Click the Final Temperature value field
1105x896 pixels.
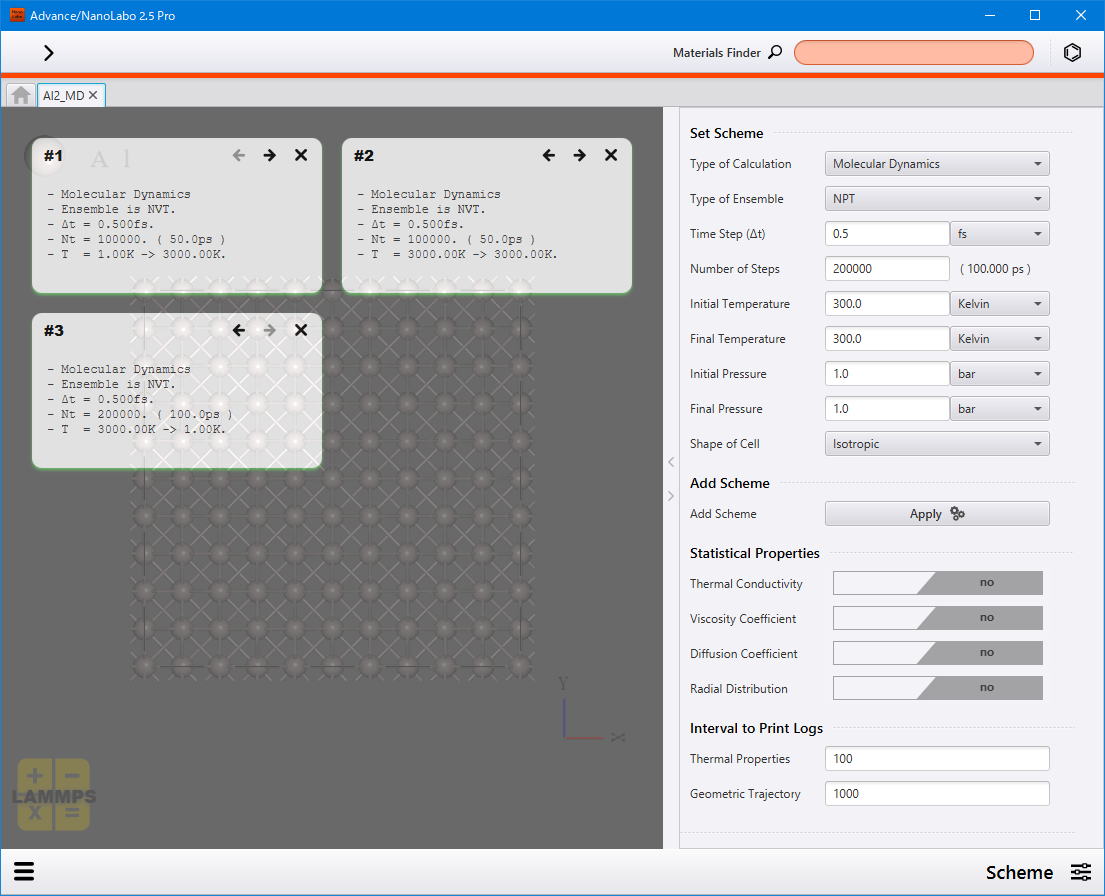(x=887, y=338)
